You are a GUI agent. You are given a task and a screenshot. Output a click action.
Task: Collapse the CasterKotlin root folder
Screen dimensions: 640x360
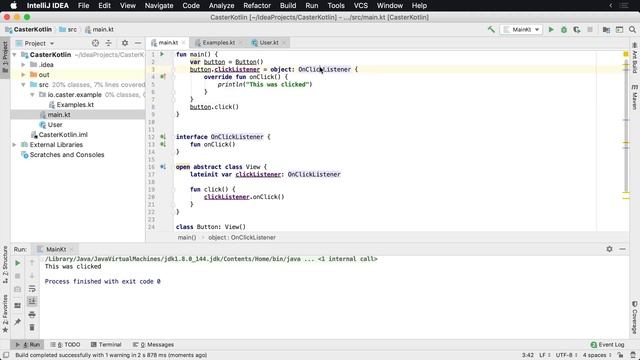[x=15, y=55]
